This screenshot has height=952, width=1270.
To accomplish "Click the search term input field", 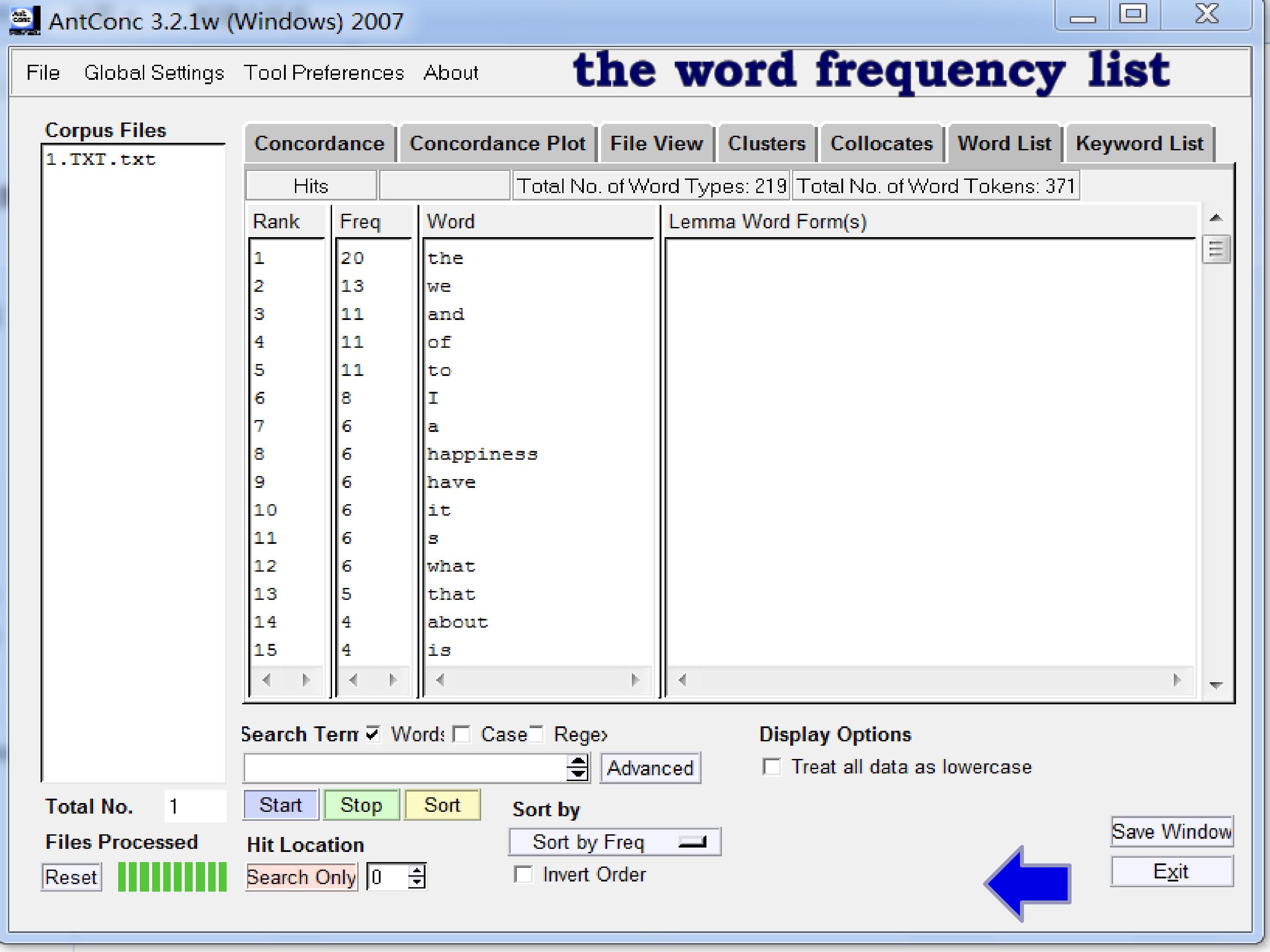I will [405, 768].
